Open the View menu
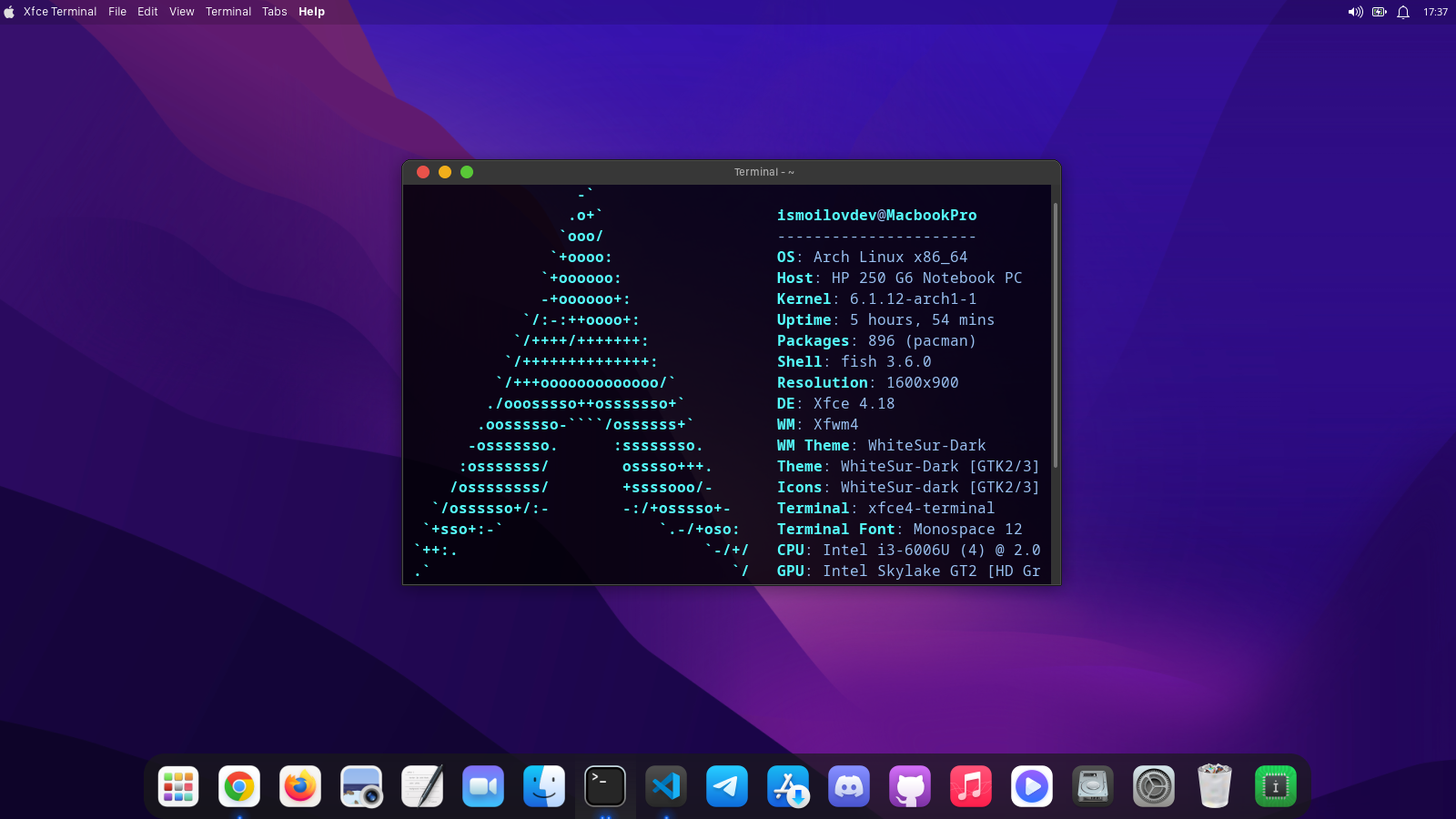Screen dimensions: 1456x819 pyautogui.click(x=182, y=12)
